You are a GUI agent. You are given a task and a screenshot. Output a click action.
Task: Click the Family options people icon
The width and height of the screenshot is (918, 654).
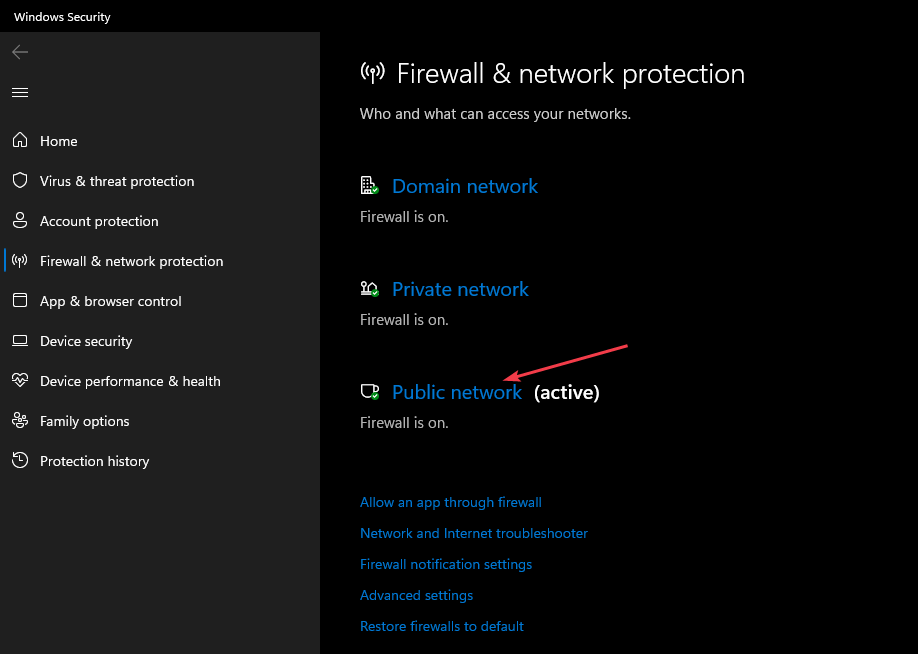(20, 421)
